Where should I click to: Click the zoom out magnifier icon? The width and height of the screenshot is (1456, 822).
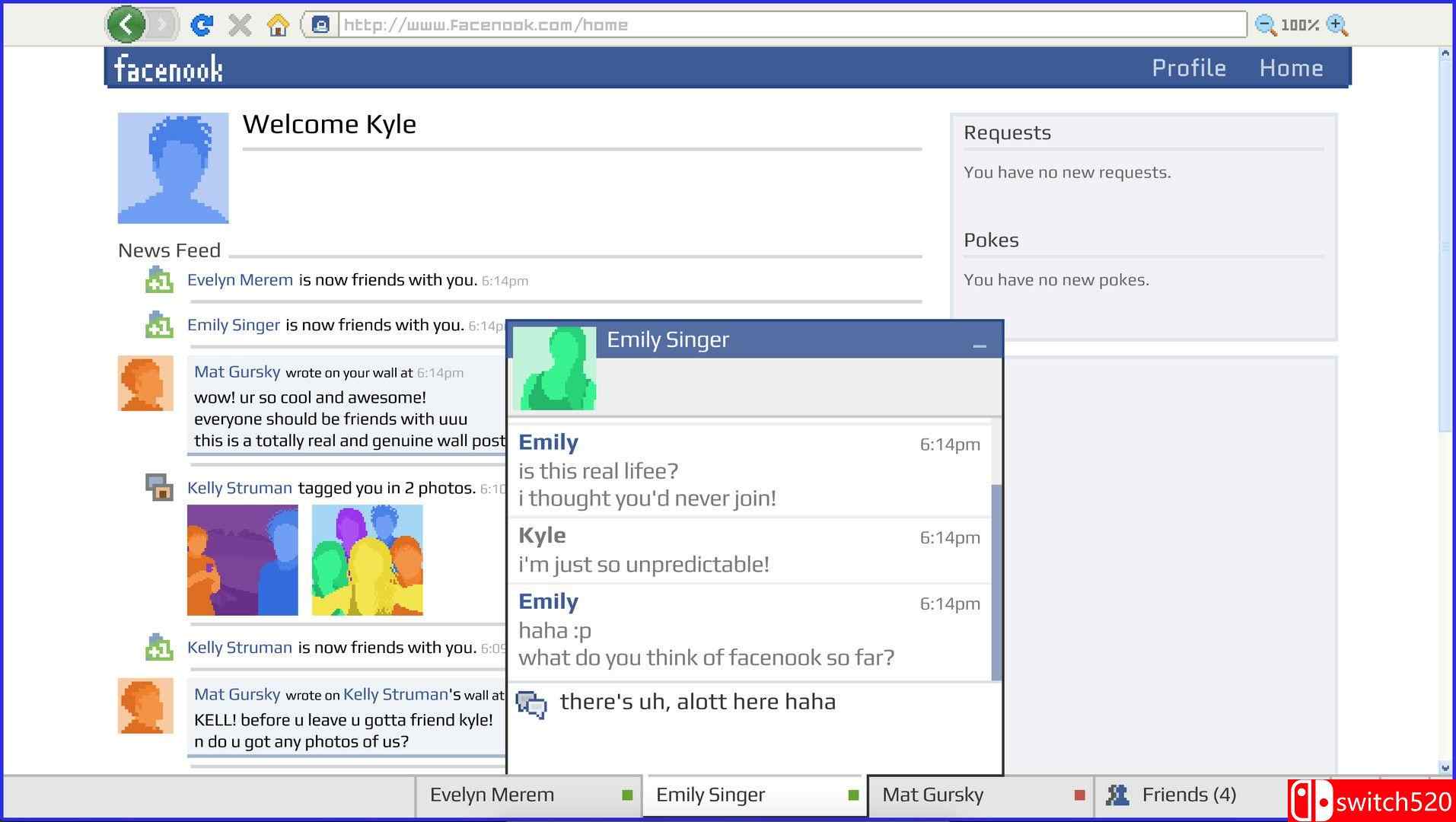pos(1264,25)
